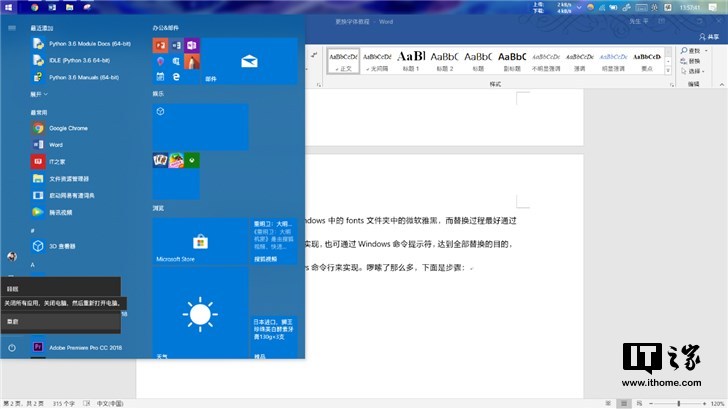Open the Maps pin tile

(160, 61)
